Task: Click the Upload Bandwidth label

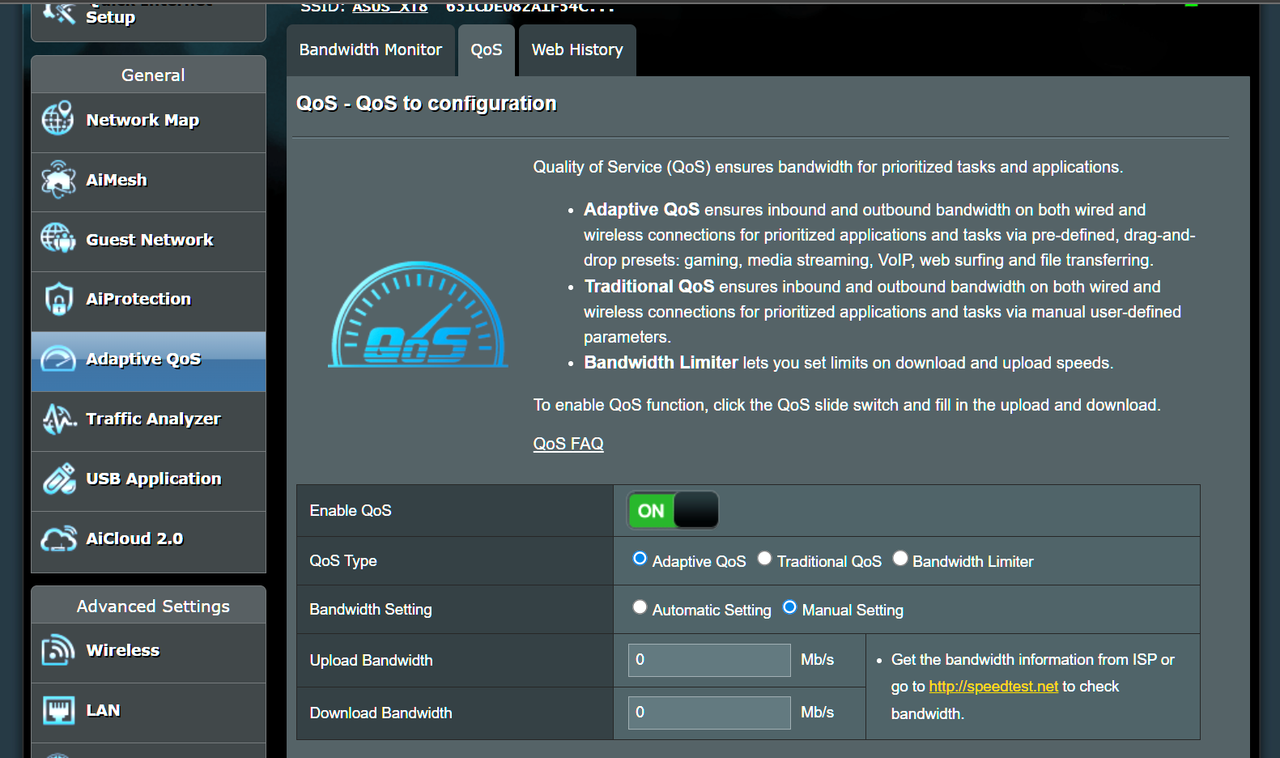Action: pos(371,660)
